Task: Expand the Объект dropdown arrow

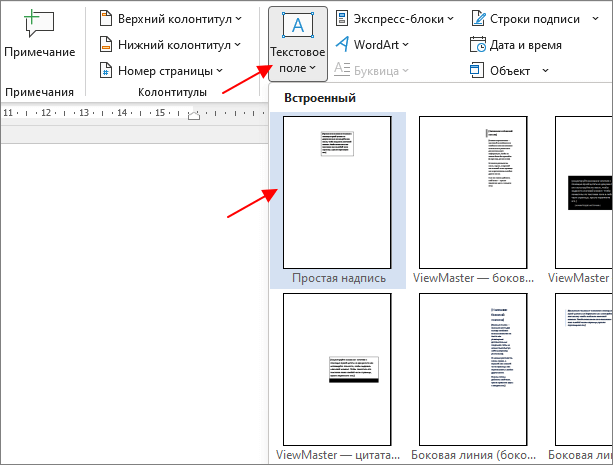Action: [x=545, y=71]
